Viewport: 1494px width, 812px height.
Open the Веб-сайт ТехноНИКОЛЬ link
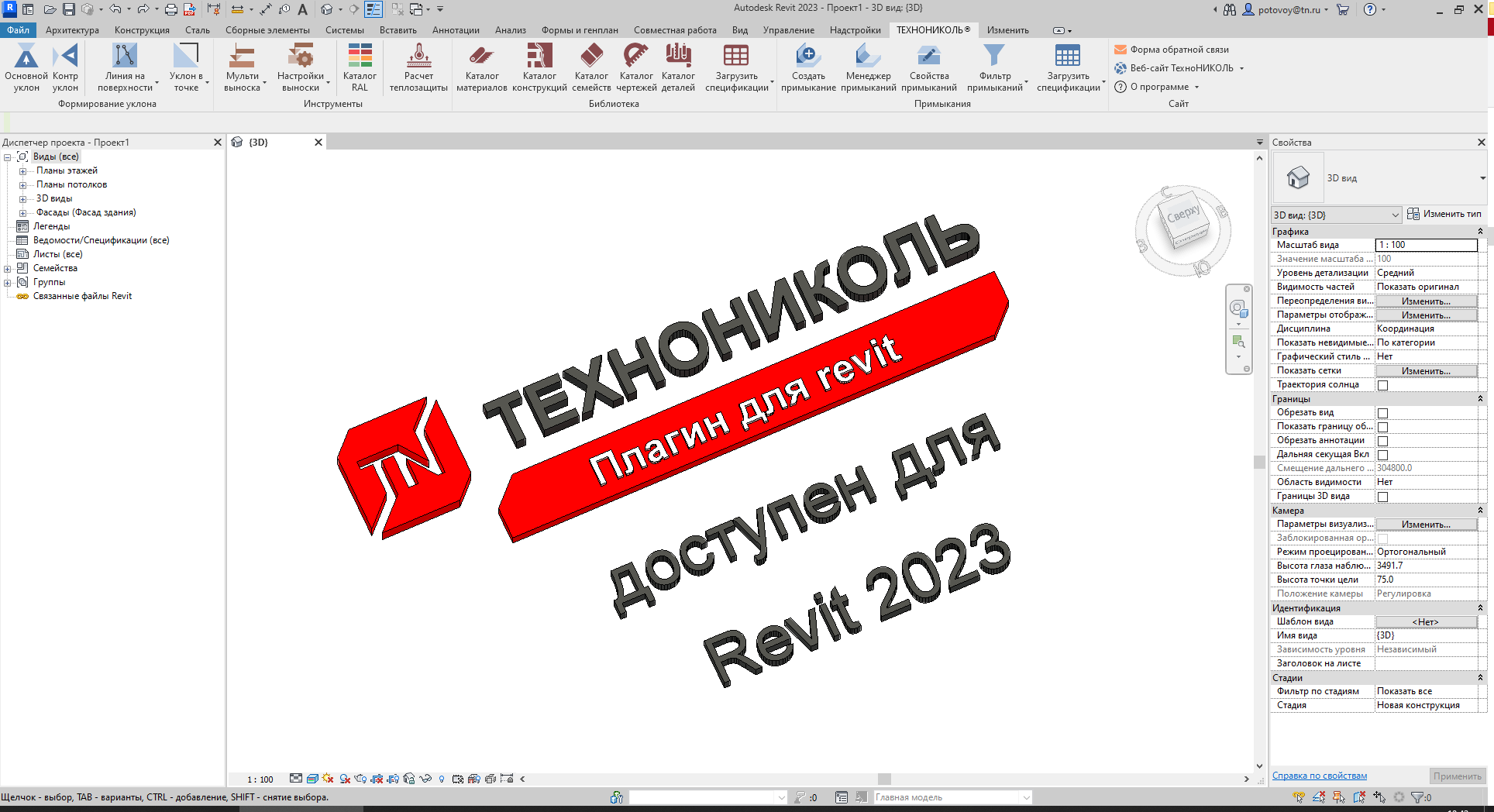[1178, 67]
